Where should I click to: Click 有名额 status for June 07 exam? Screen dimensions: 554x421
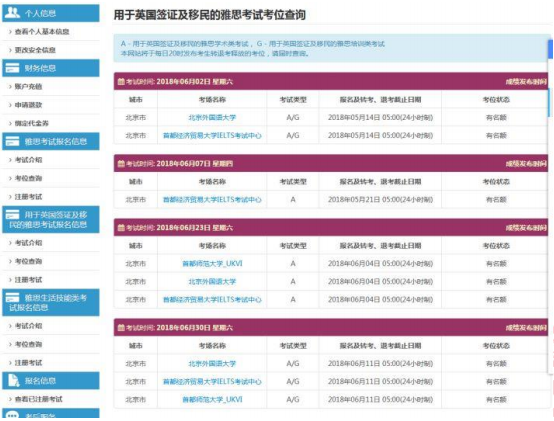[x=496, y=200]
